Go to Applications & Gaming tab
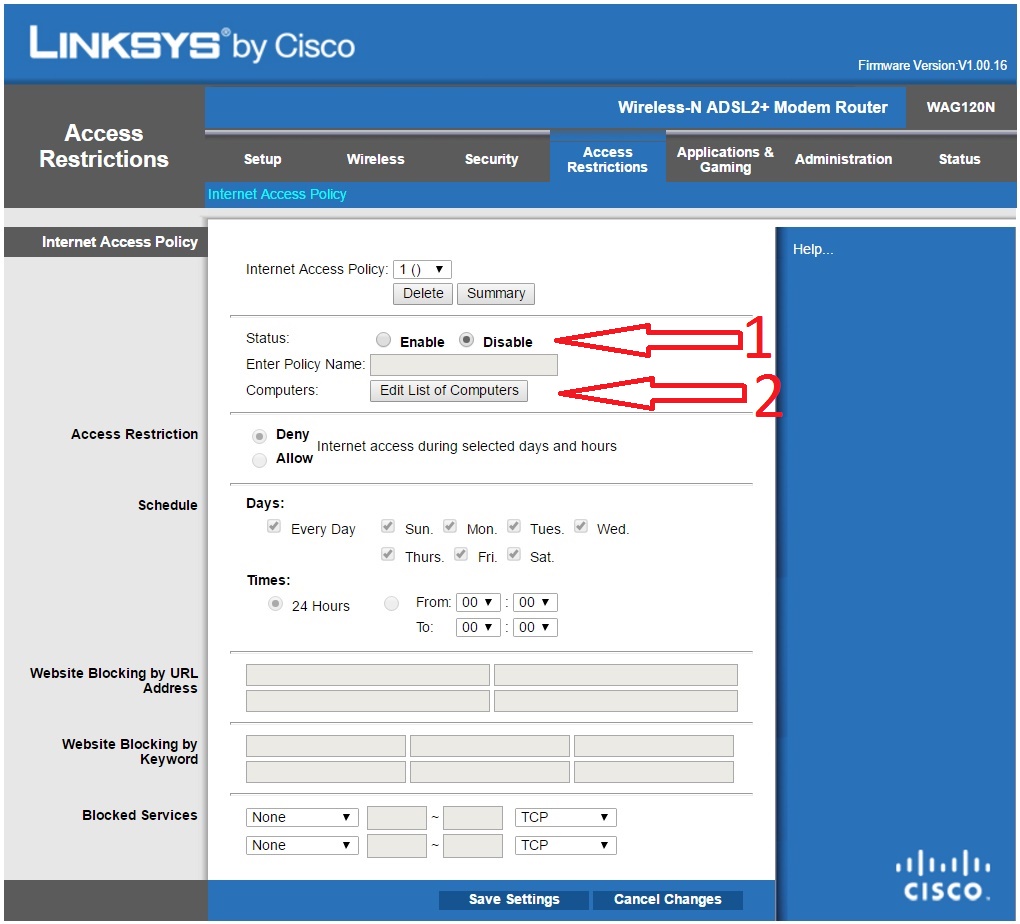Image resolution: width=1020 pixels, height=924 pixels. tap(725, 159)
